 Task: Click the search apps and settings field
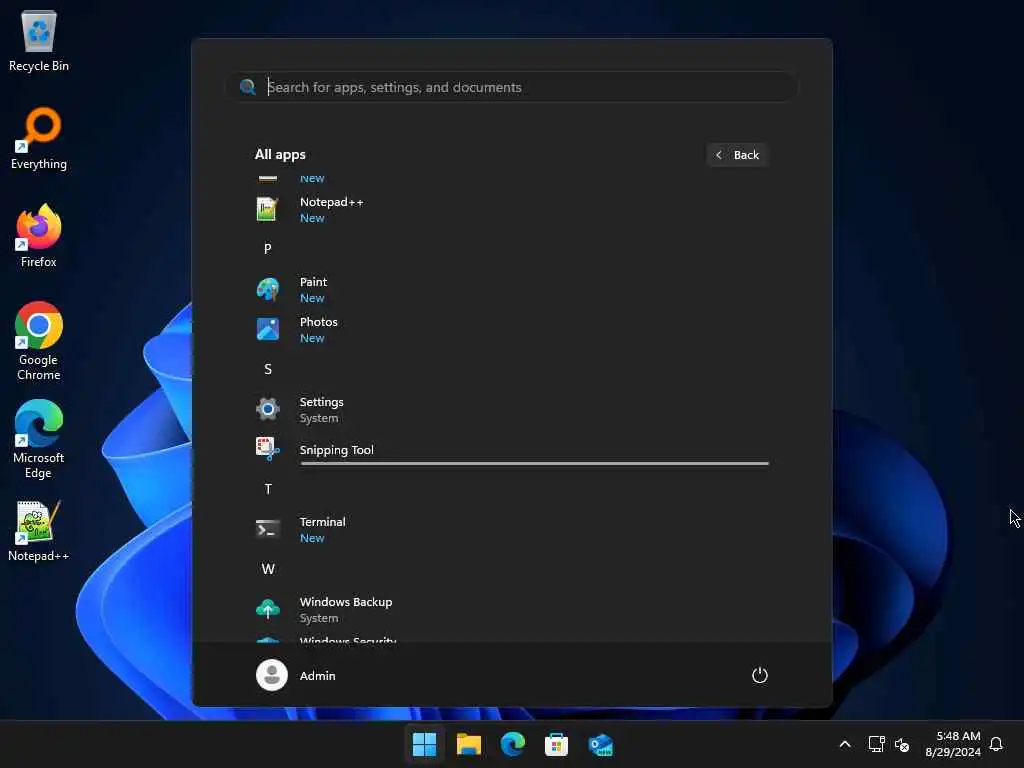tap(513, 87)
